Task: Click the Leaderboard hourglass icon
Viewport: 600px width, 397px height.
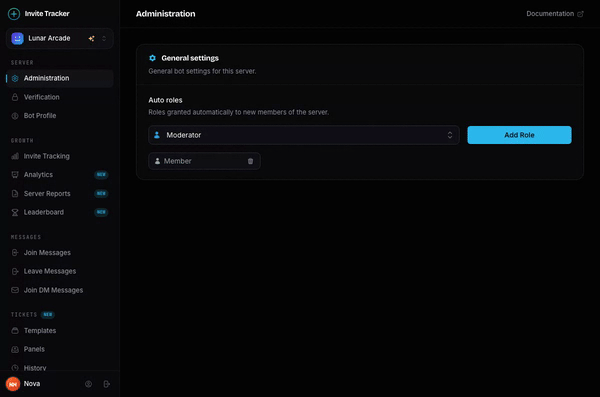Action: point(15,212)
